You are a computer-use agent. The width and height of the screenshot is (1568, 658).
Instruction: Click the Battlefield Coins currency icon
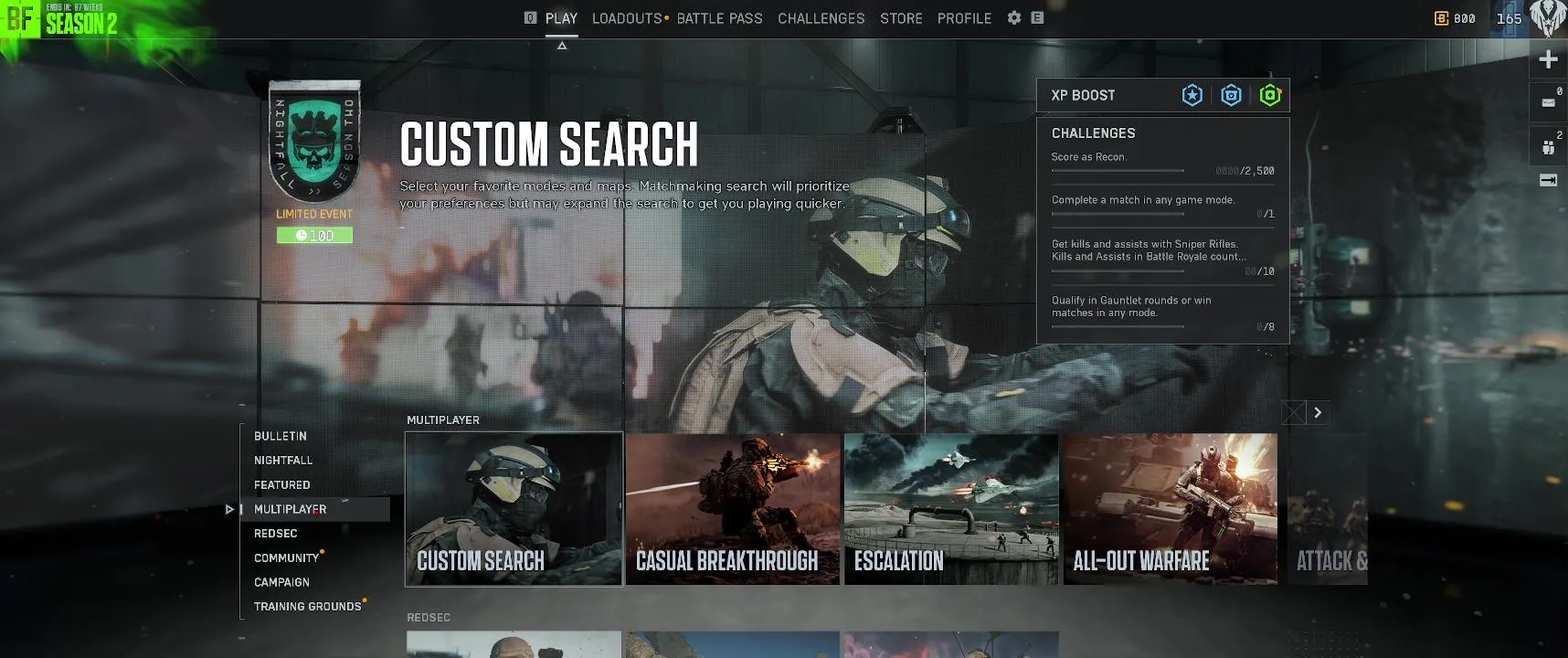tap(1441, 18)
